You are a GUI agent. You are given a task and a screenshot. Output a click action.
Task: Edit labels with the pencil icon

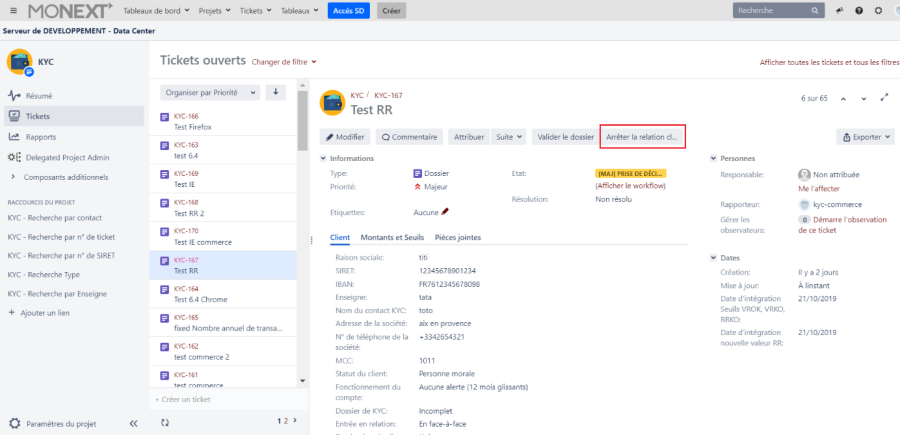click(445, 212)
